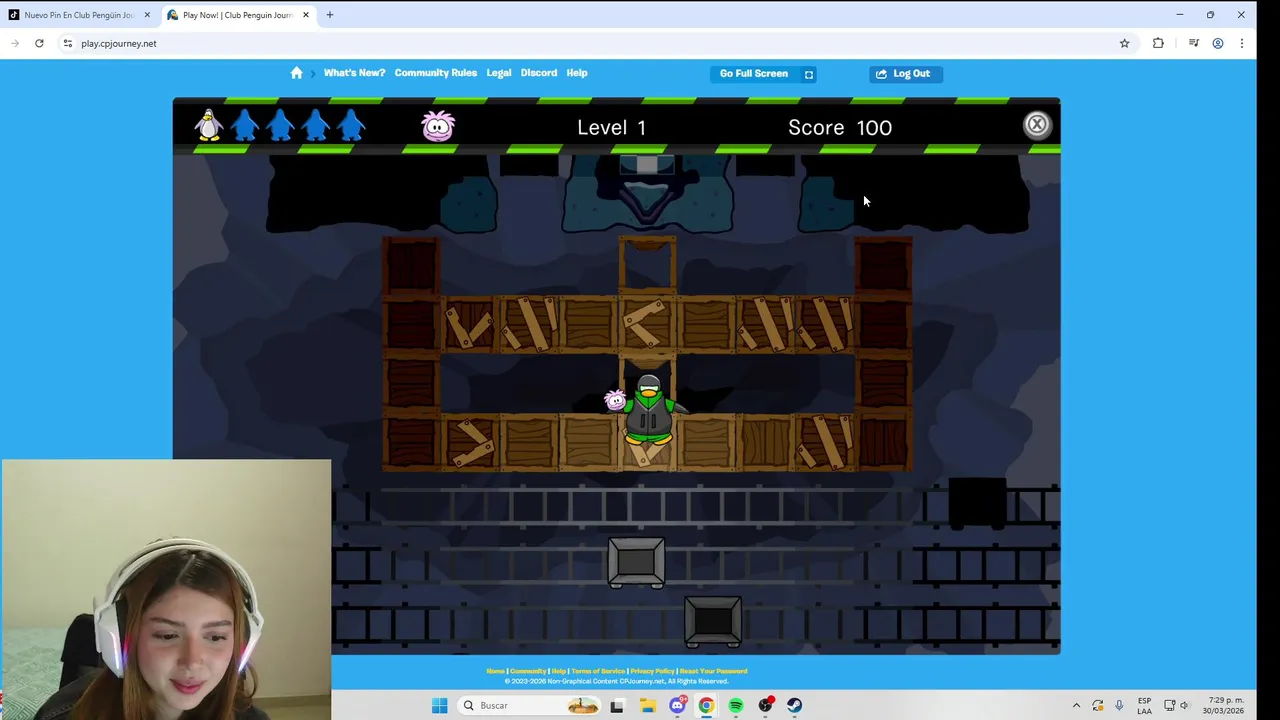Open the Discord link in navigation
Image resolution: width=1280 pixels, height=720 pixels.
point(539,73)
